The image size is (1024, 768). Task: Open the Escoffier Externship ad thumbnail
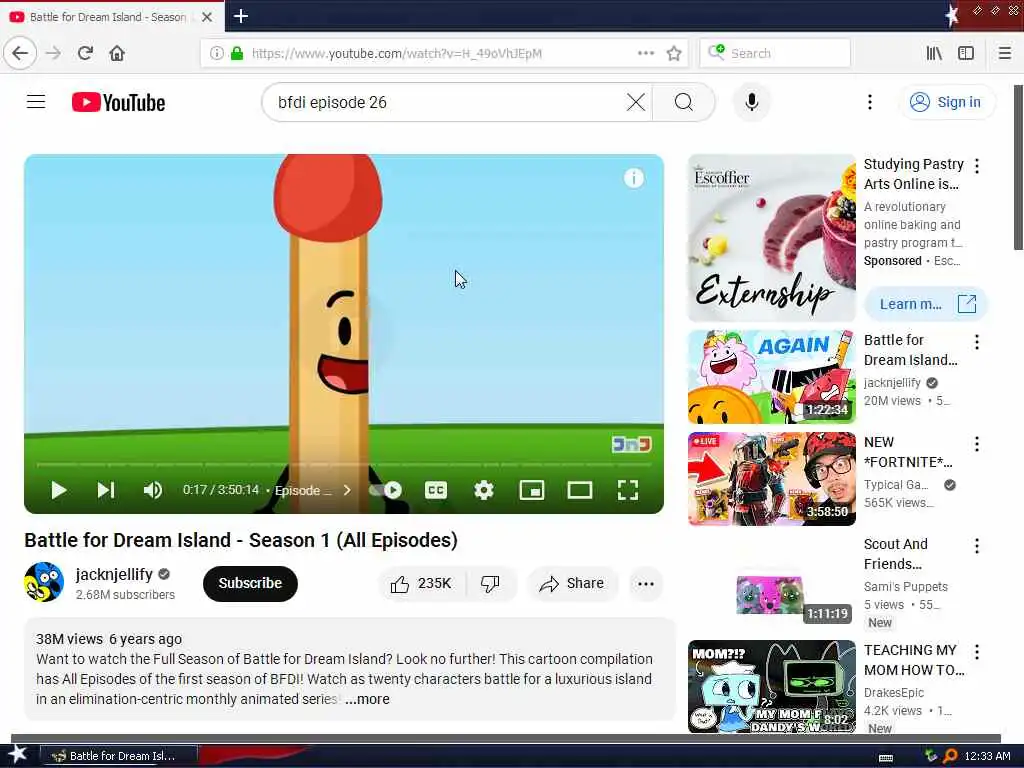tap(771, 238)
